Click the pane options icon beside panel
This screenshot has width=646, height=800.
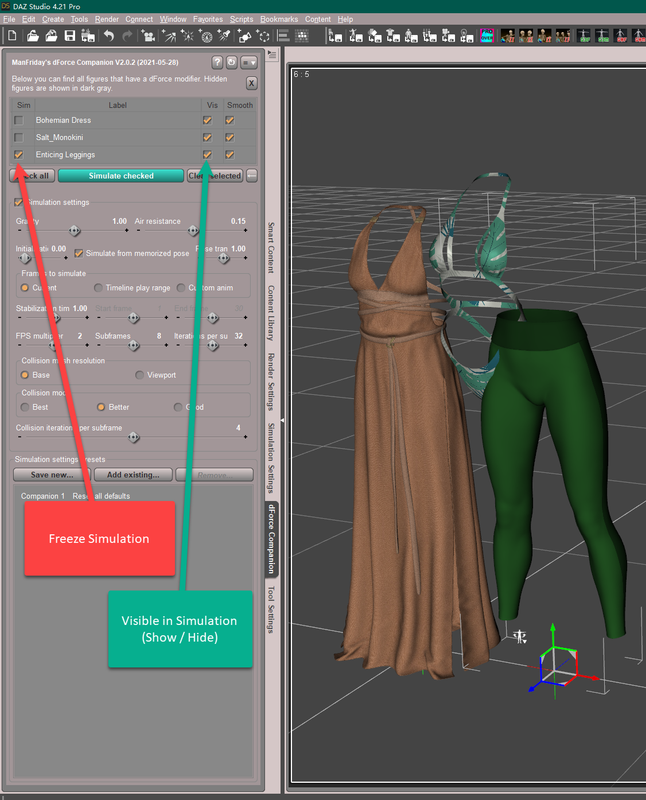pyautogui.click(x=272, y=54)
